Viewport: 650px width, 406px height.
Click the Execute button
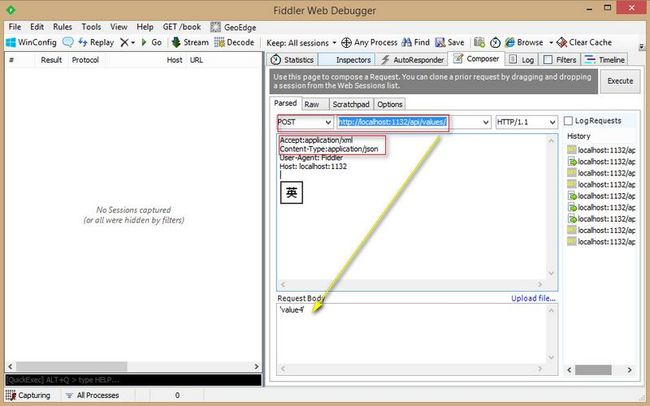620,81
